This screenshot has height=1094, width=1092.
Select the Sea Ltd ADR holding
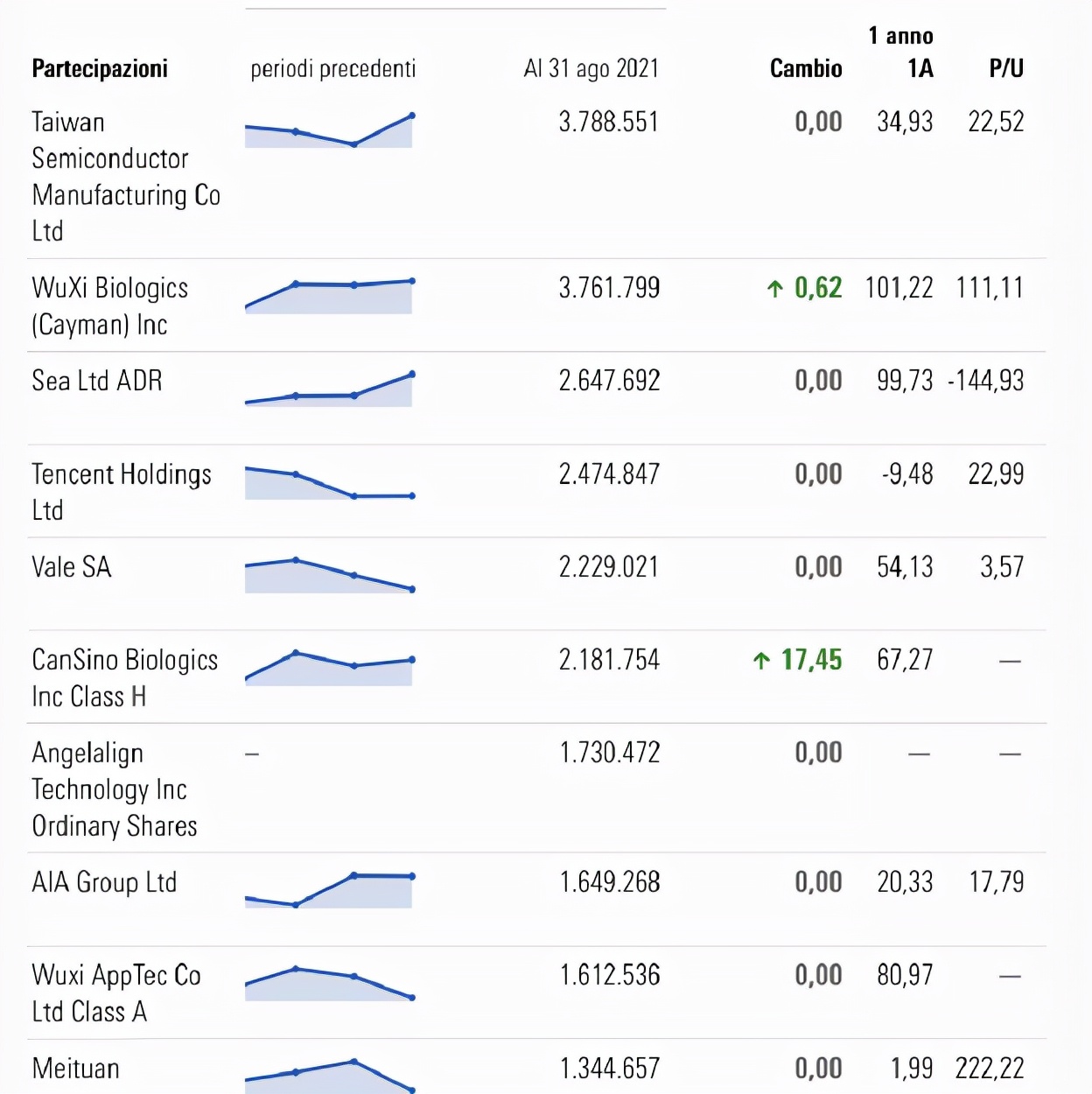(x=97, y=381)
